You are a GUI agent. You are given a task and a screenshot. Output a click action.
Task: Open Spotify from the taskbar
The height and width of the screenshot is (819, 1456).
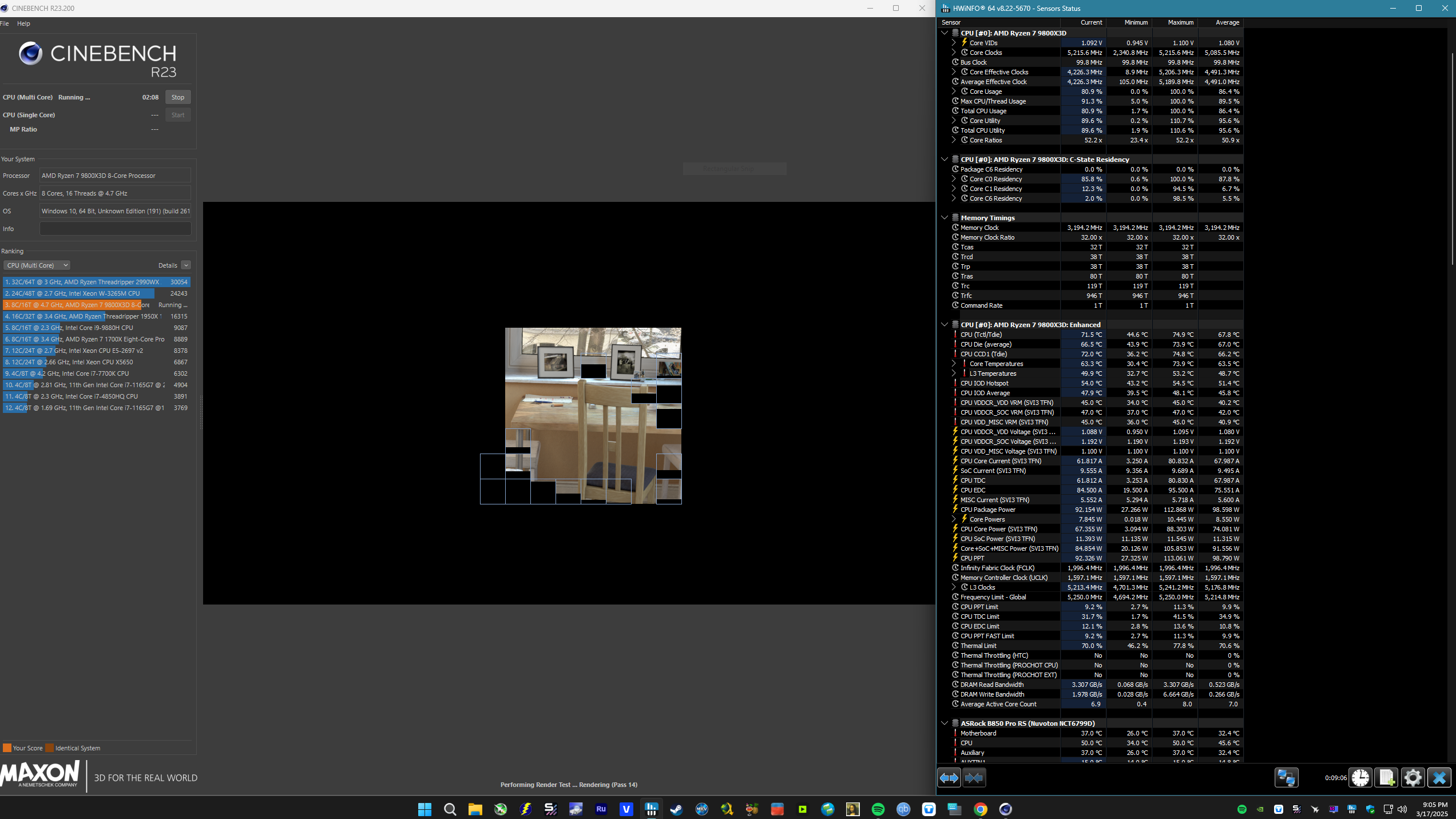coord(878,809)
